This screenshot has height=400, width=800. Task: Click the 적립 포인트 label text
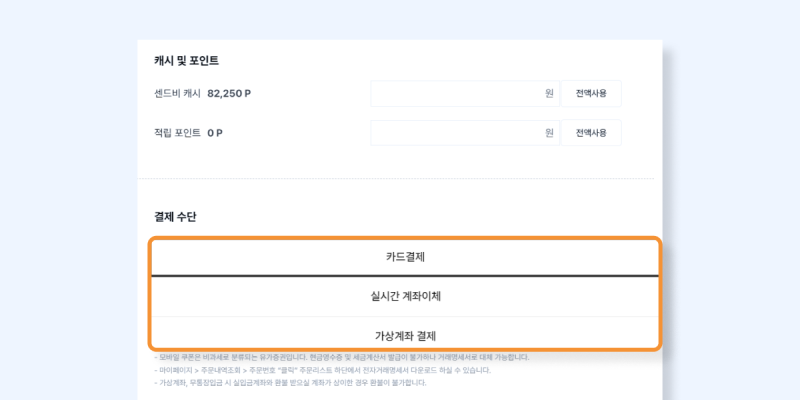[177, 133]
